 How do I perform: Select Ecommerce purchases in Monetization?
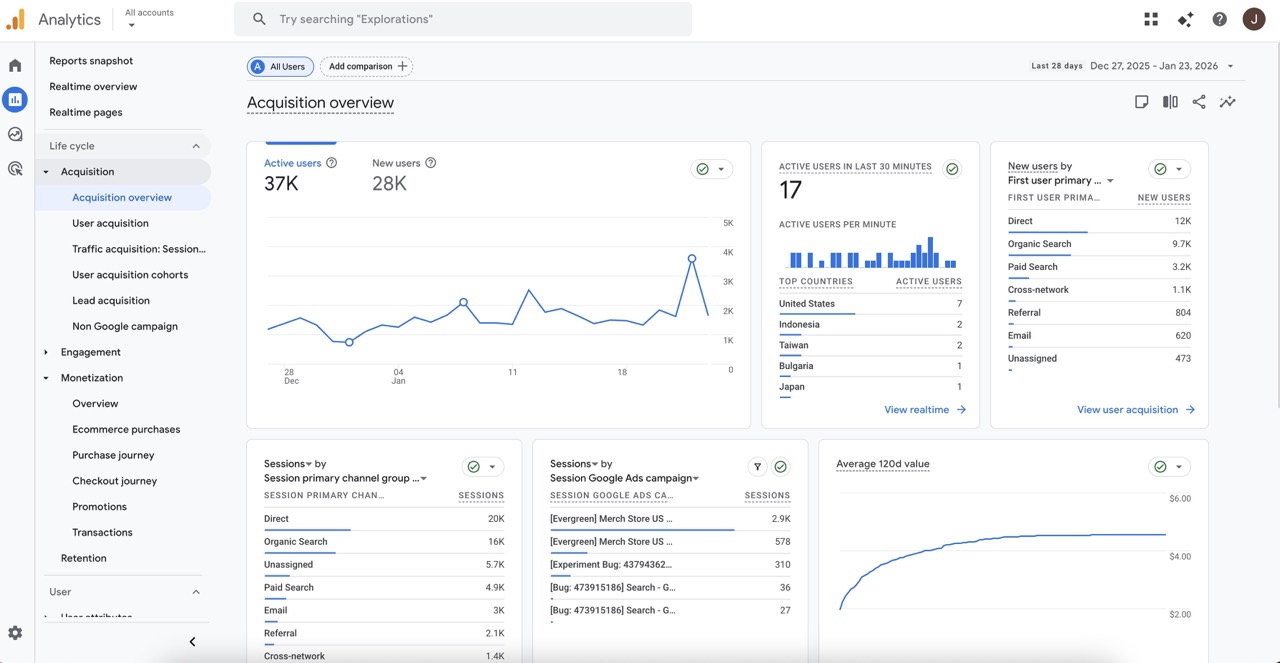coord(126,429)
